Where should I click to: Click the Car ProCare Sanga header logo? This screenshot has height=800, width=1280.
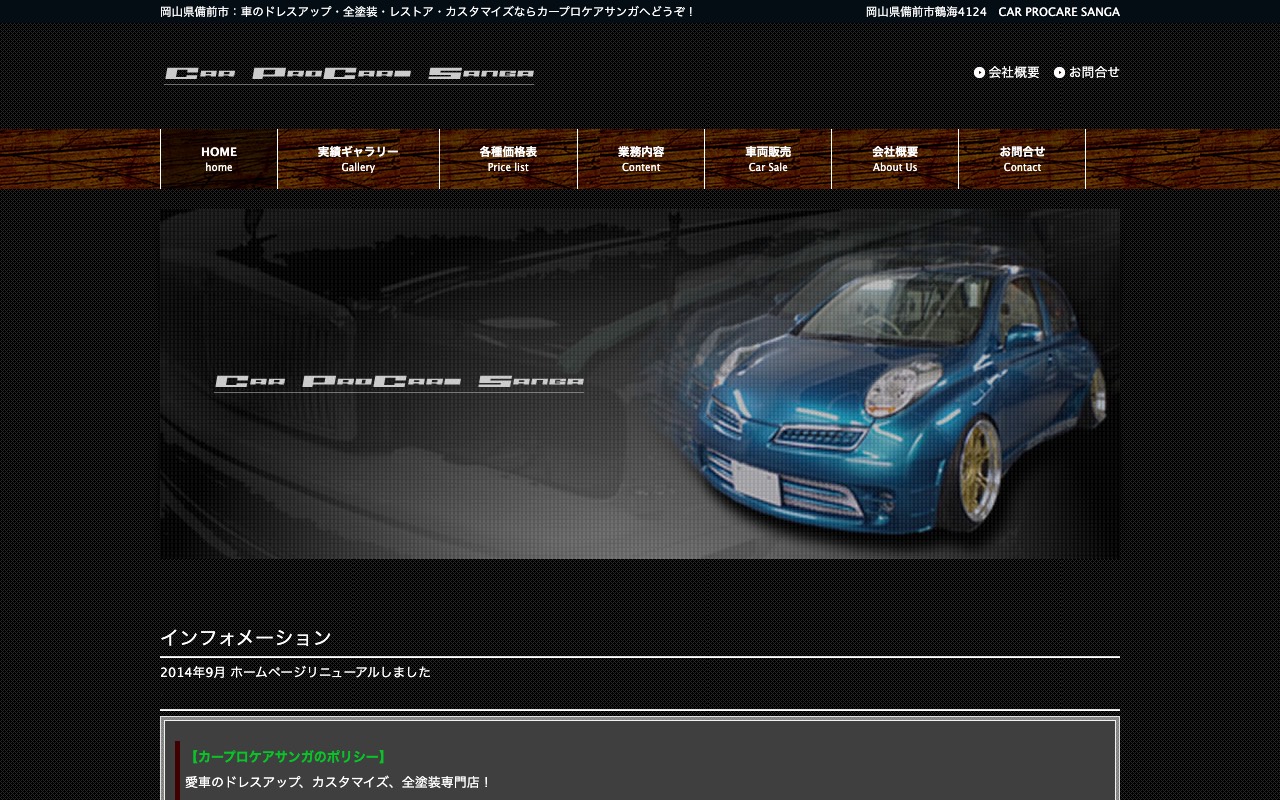(349, 75)
